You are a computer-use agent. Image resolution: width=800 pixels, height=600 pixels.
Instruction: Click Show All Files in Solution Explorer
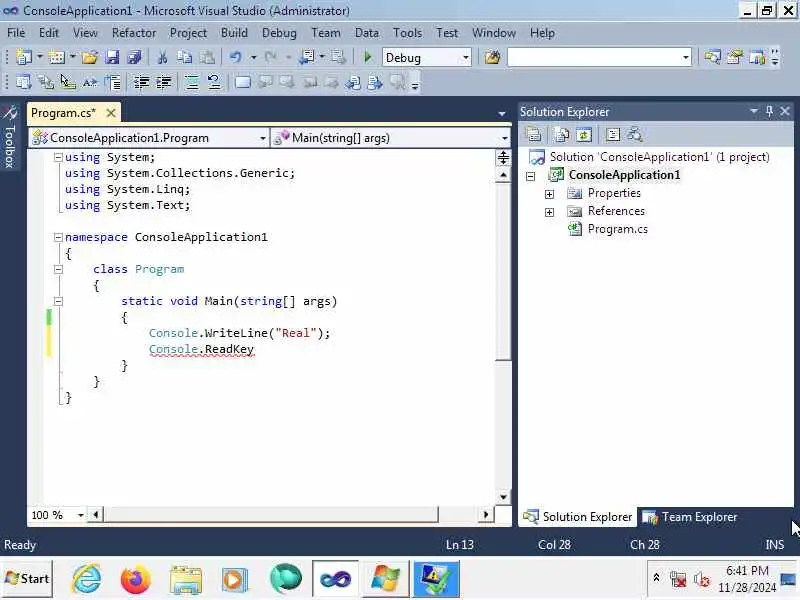pos(562,135)
